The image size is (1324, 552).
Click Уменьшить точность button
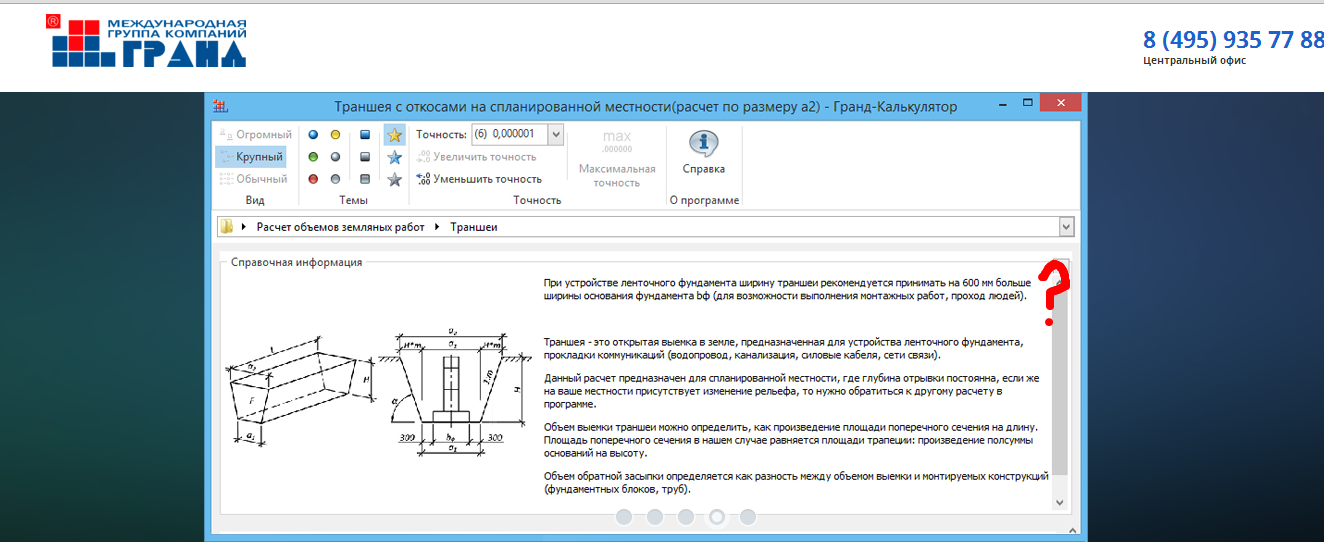point(478,179)
